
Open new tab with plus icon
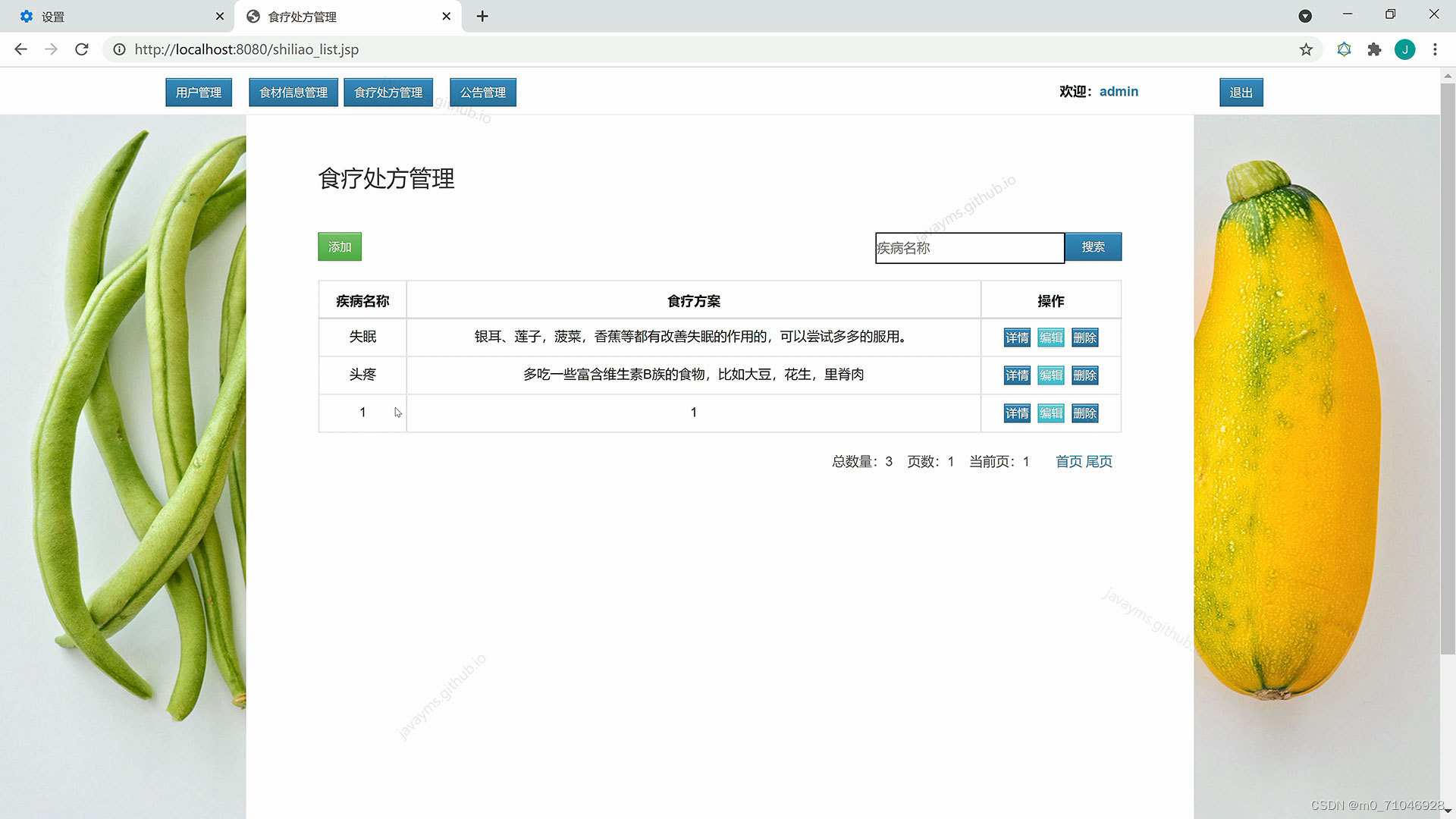click(x=482, y=16)
